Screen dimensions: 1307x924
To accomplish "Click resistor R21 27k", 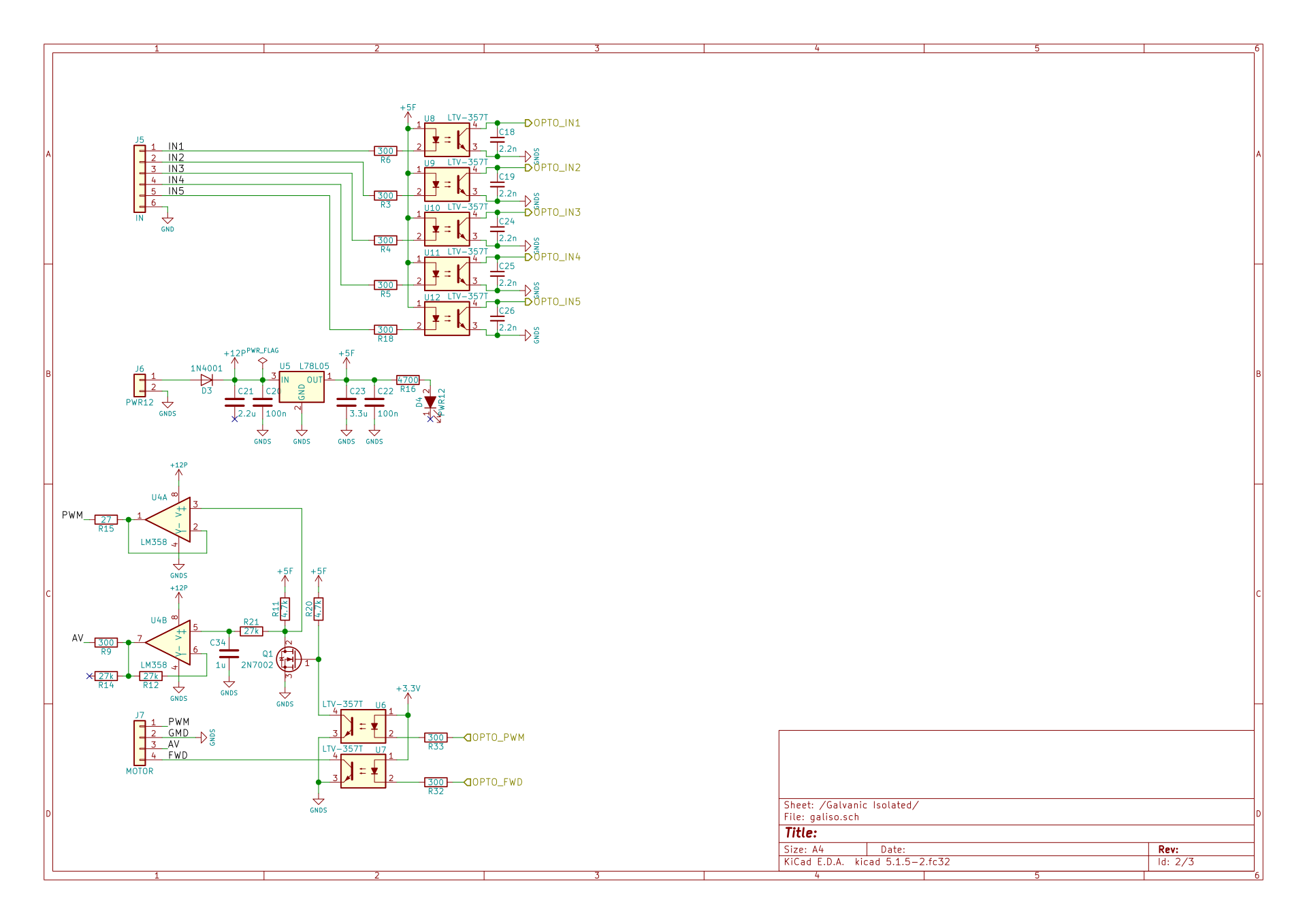I will click(251, 631).
